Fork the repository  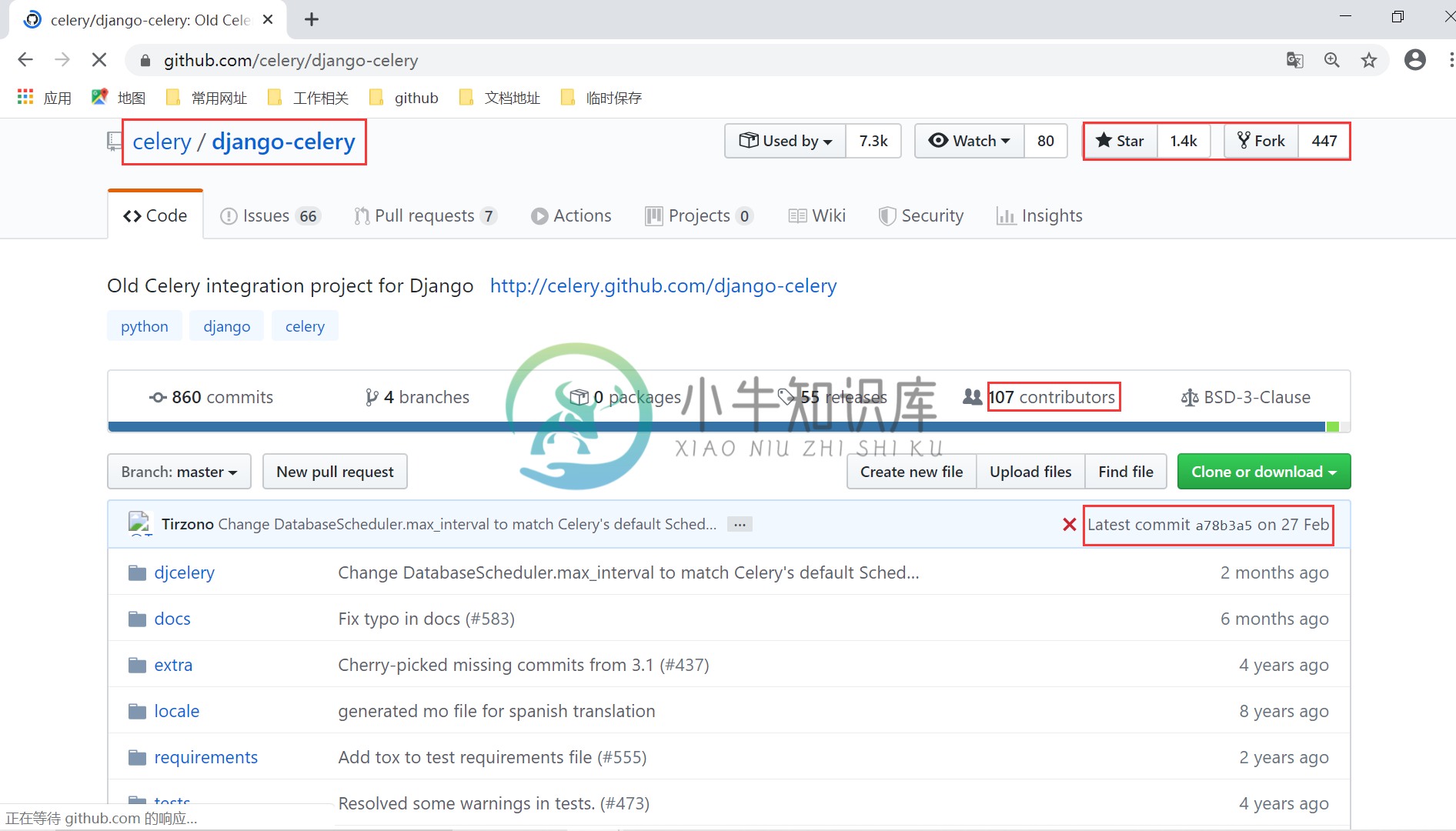click(x=1261, y=141)
